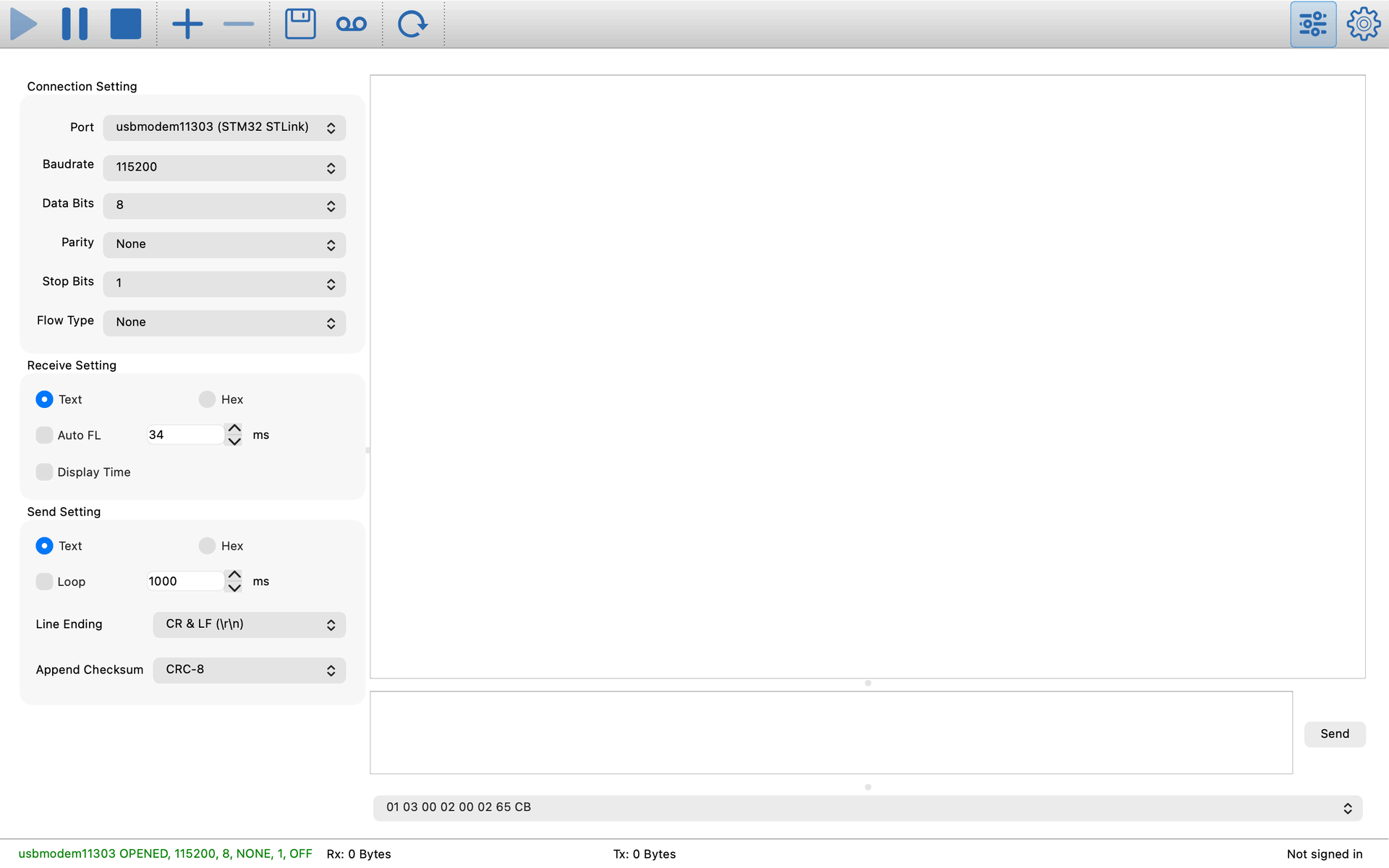Click the 'Not signed in' status text
Viewport: 1389px width, 868px height.
coord(1325,854)
